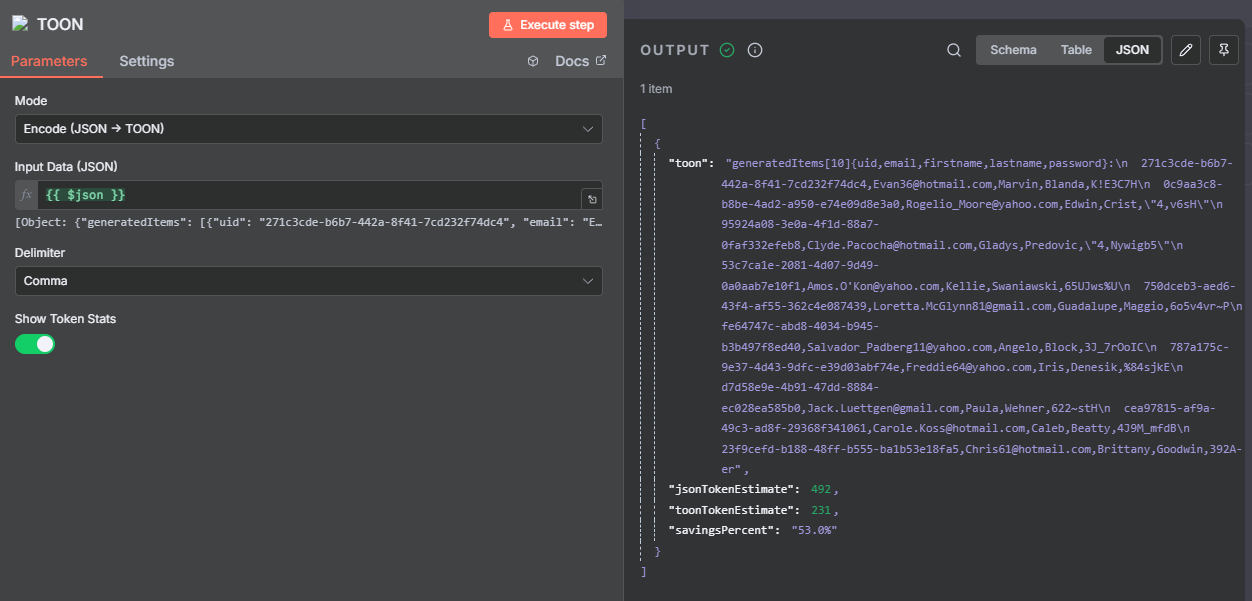Viewport: 1252px width, 601px height.
Task: Open expression editor icon in Input Data
Action: coord(591,199)
